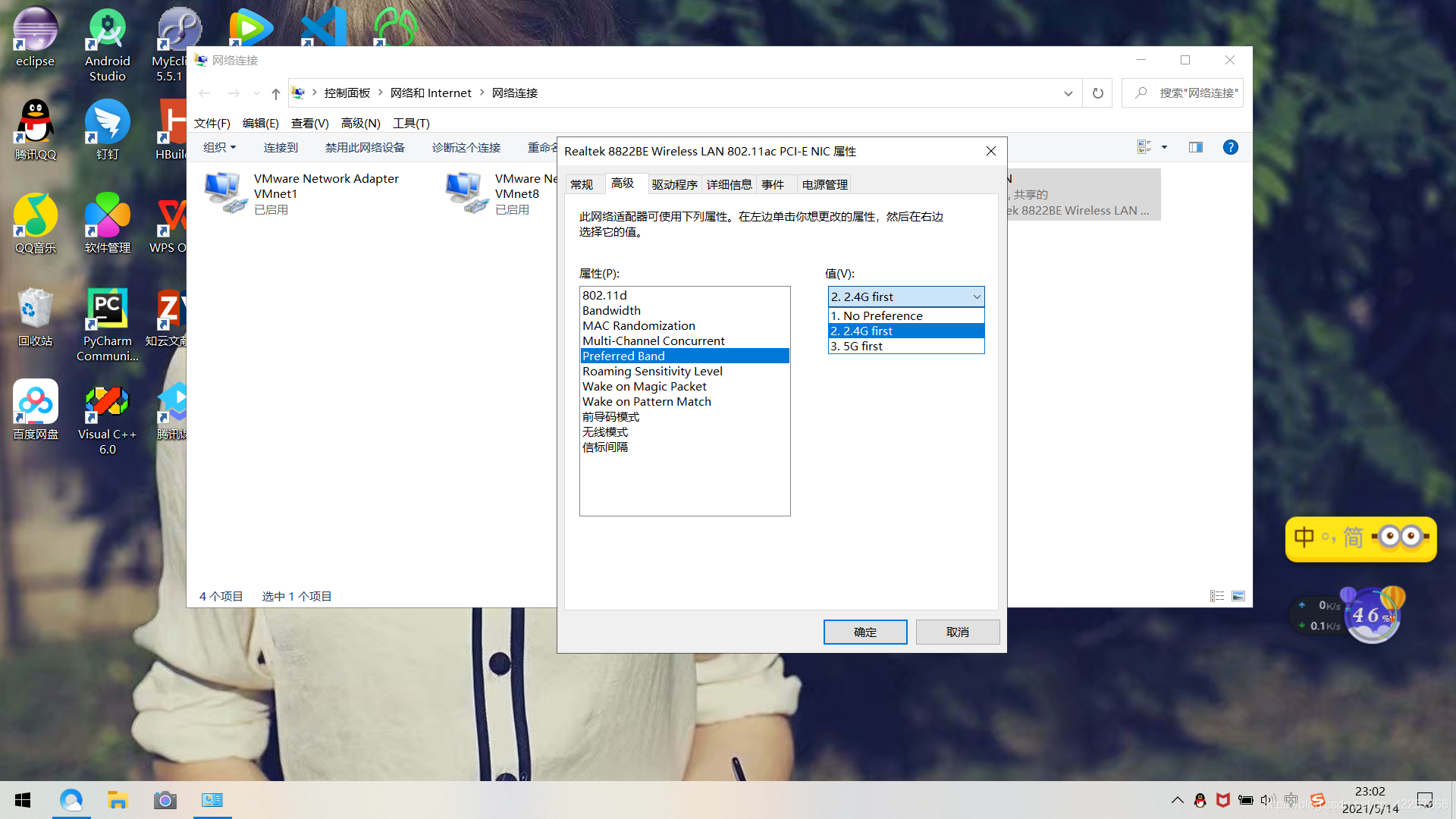Click the VMware VMnet1 adapter icon
Screen dimensions: 1456x819
click(226, 193)
